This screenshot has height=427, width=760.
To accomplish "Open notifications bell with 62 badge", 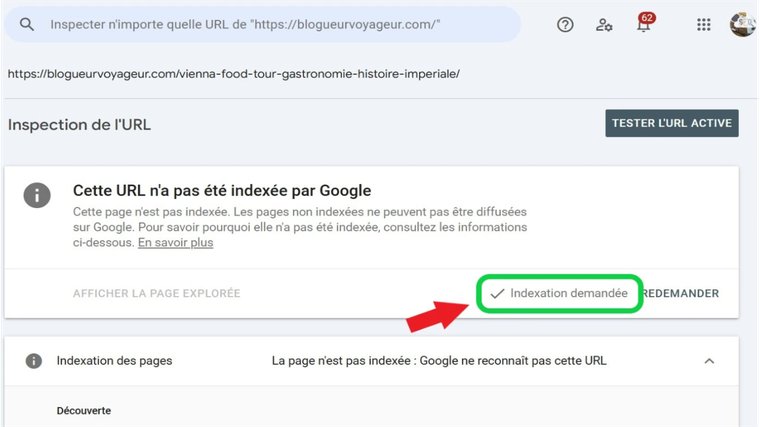I will [x=644, y=23].
